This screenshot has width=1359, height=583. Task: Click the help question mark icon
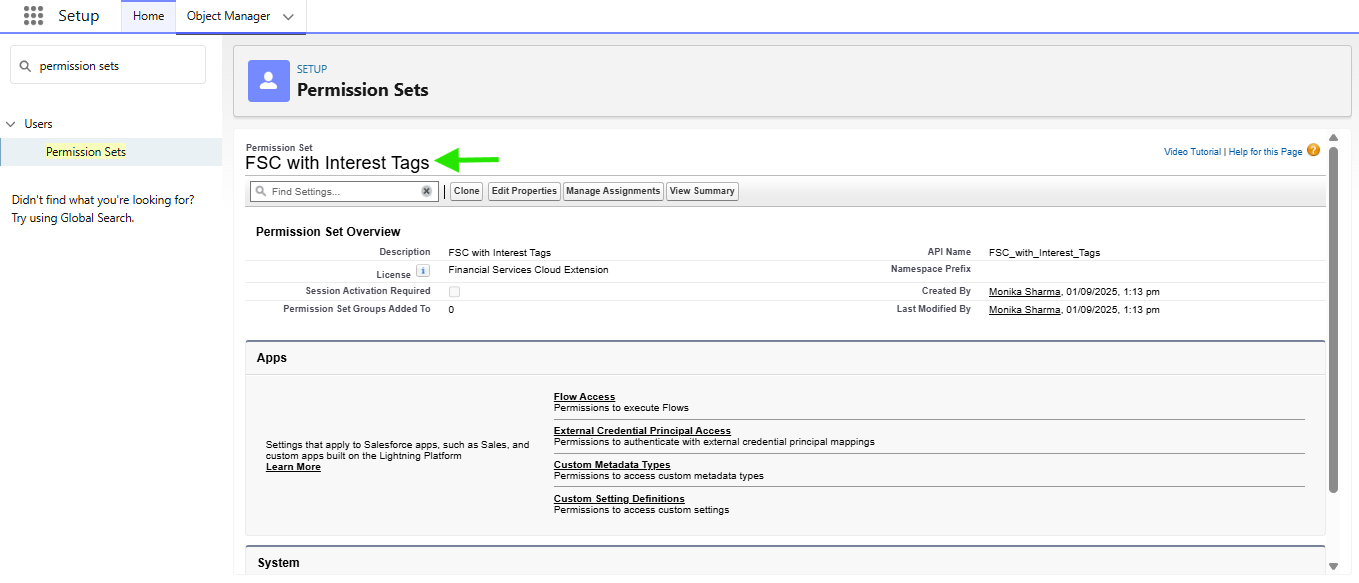pos(1313,151)
